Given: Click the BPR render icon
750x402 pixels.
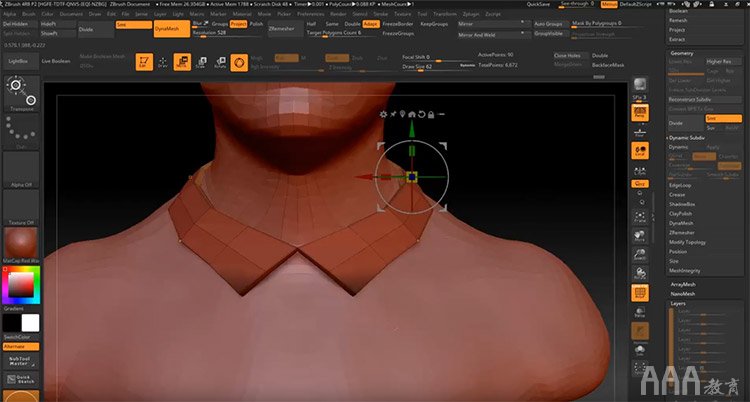Looking at the screenshot, I should point(640,85).
